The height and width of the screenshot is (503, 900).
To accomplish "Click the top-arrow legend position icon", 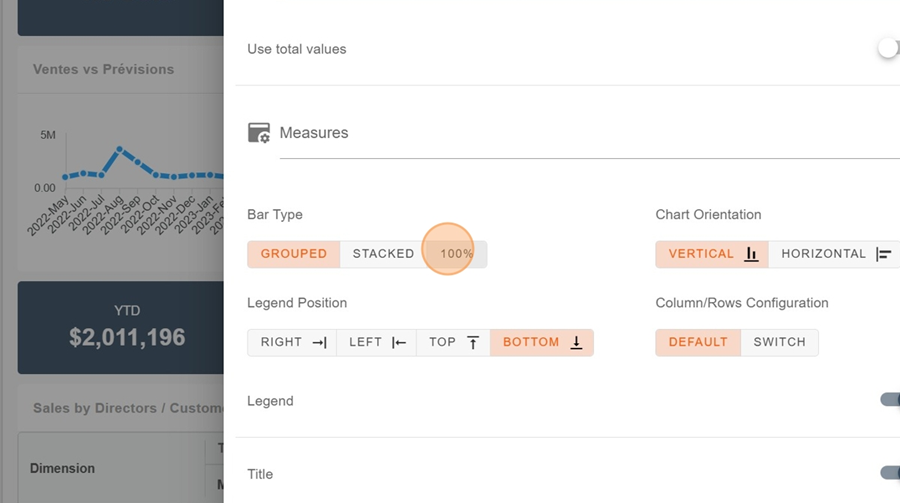I will click(x=473, y=342).
